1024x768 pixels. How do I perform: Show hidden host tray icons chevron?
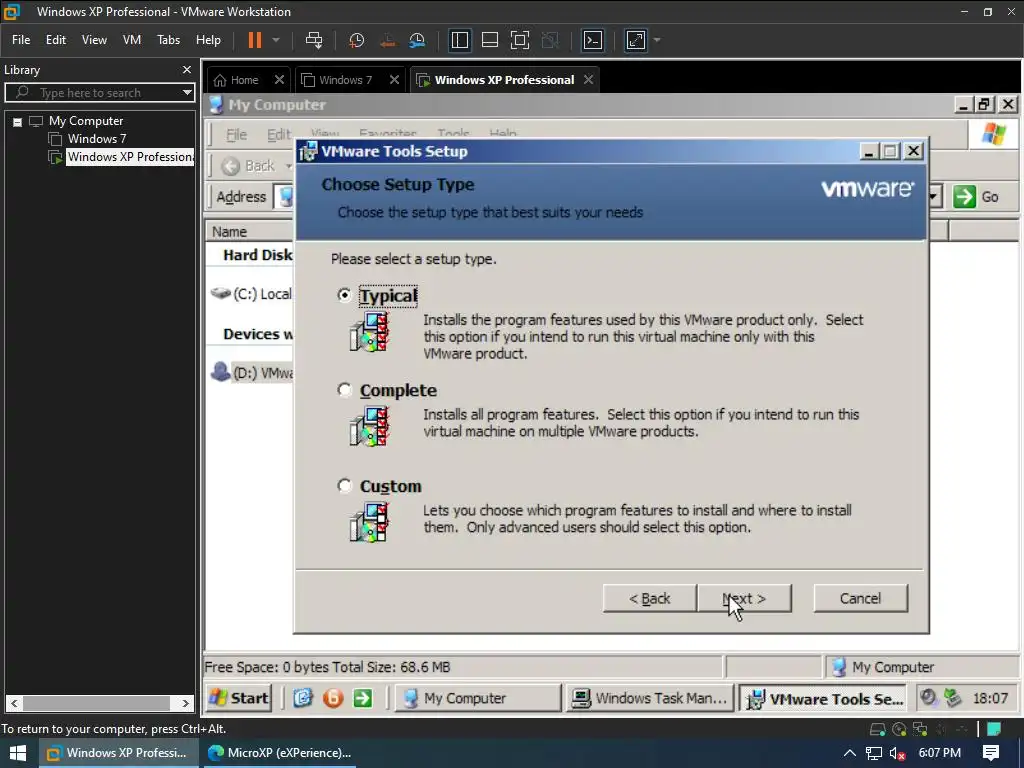(x=849, y=753)
